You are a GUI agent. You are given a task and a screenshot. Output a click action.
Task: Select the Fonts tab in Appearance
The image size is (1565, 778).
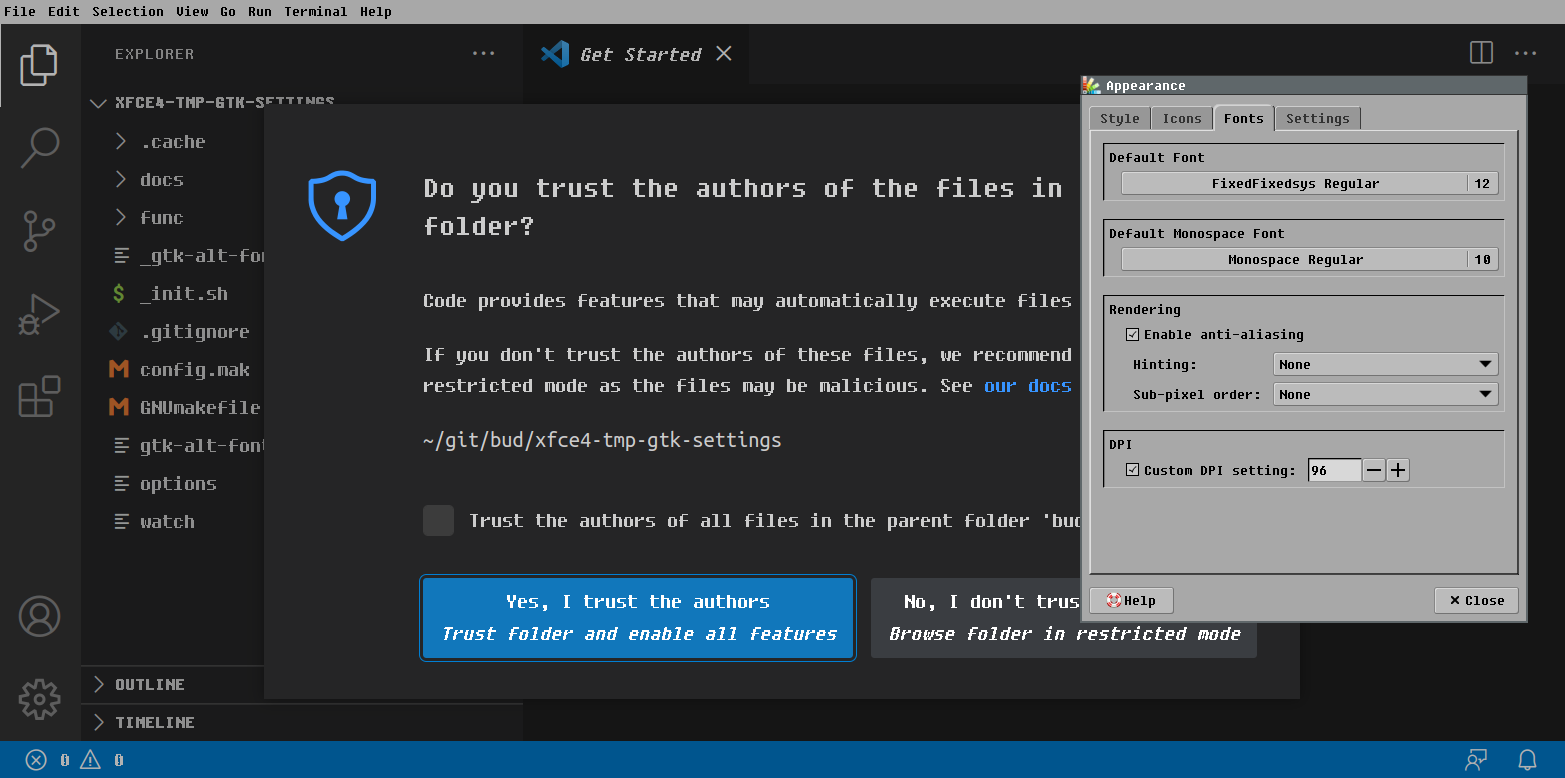[1244, 118]
